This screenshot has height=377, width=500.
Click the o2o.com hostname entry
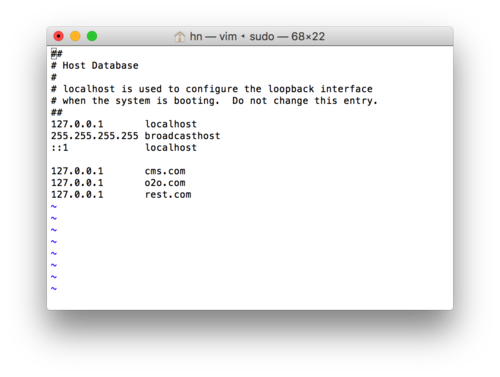(x=165, y=183)
